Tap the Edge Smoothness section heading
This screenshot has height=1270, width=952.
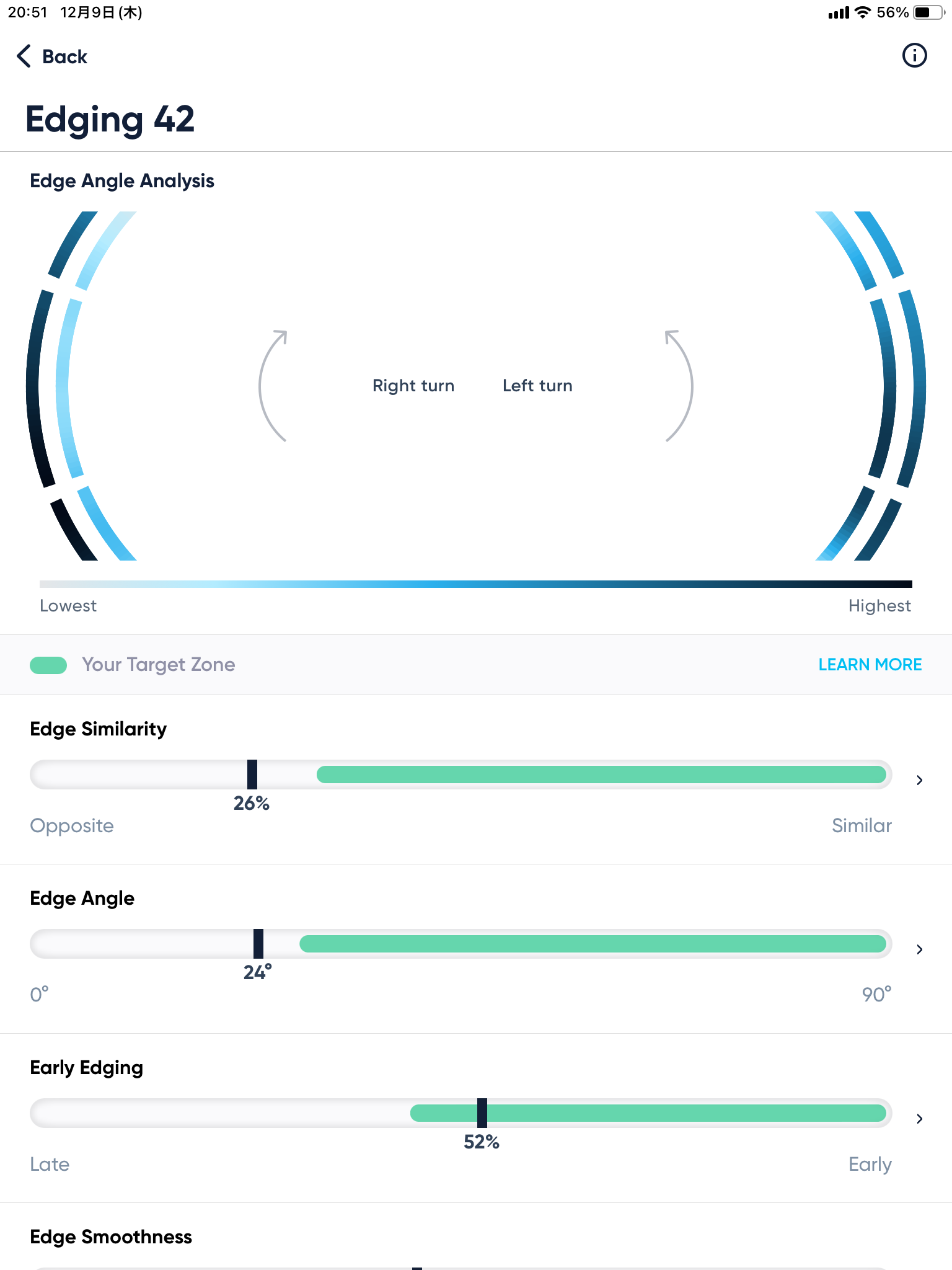click(x=111, y=1237)
